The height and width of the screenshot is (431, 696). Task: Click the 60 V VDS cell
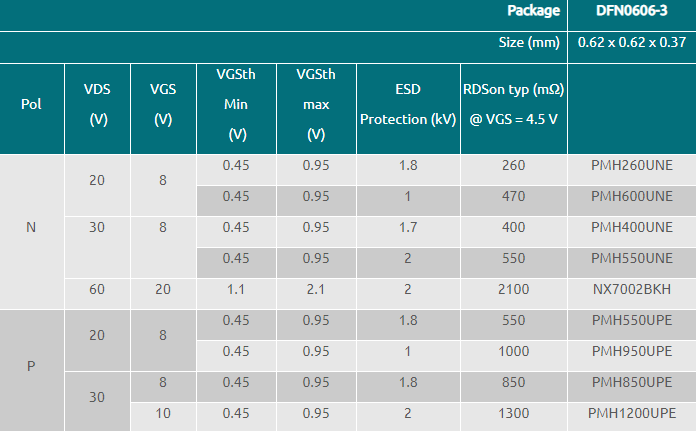click(98, 289)
